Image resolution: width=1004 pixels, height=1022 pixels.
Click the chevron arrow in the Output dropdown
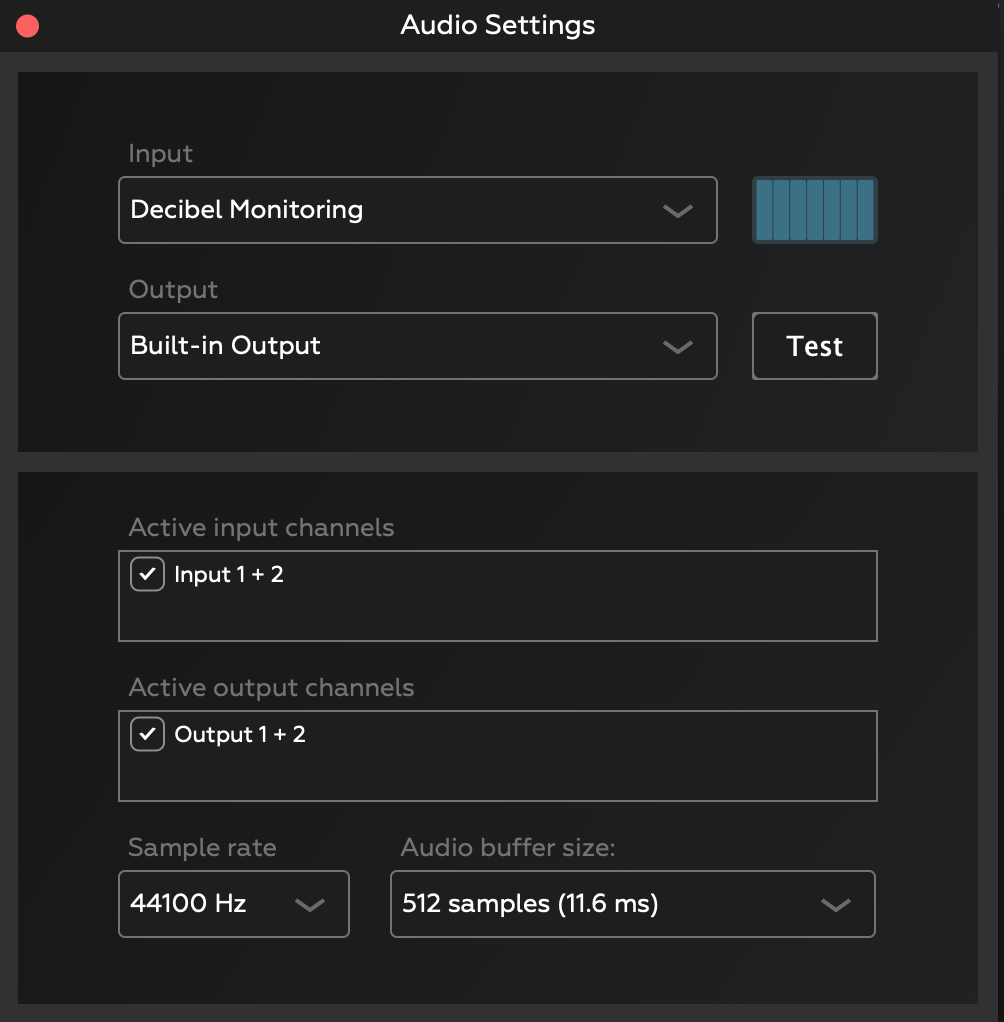pos(678,347)
